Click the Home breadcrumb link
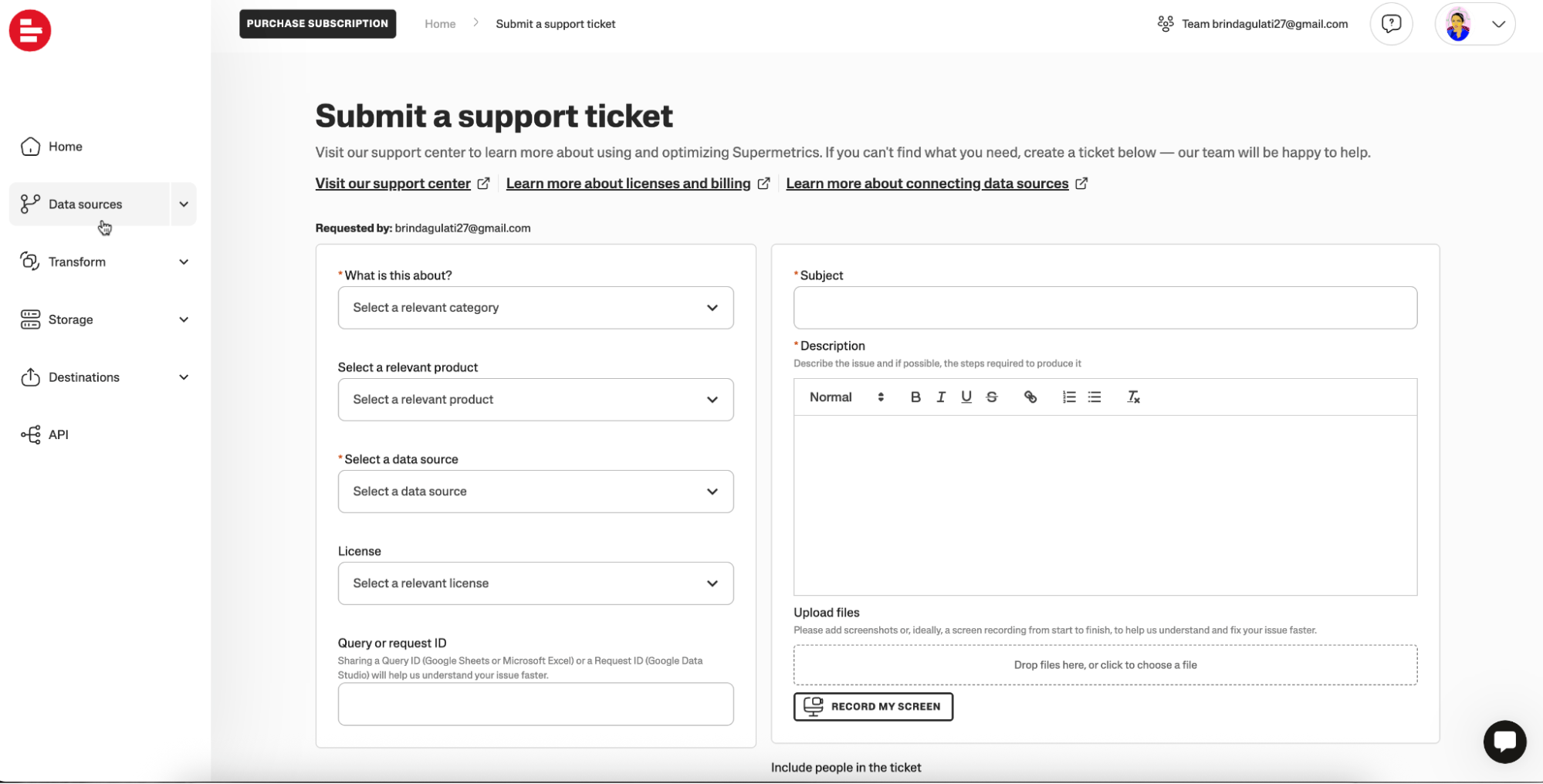 tap(440, 24)
